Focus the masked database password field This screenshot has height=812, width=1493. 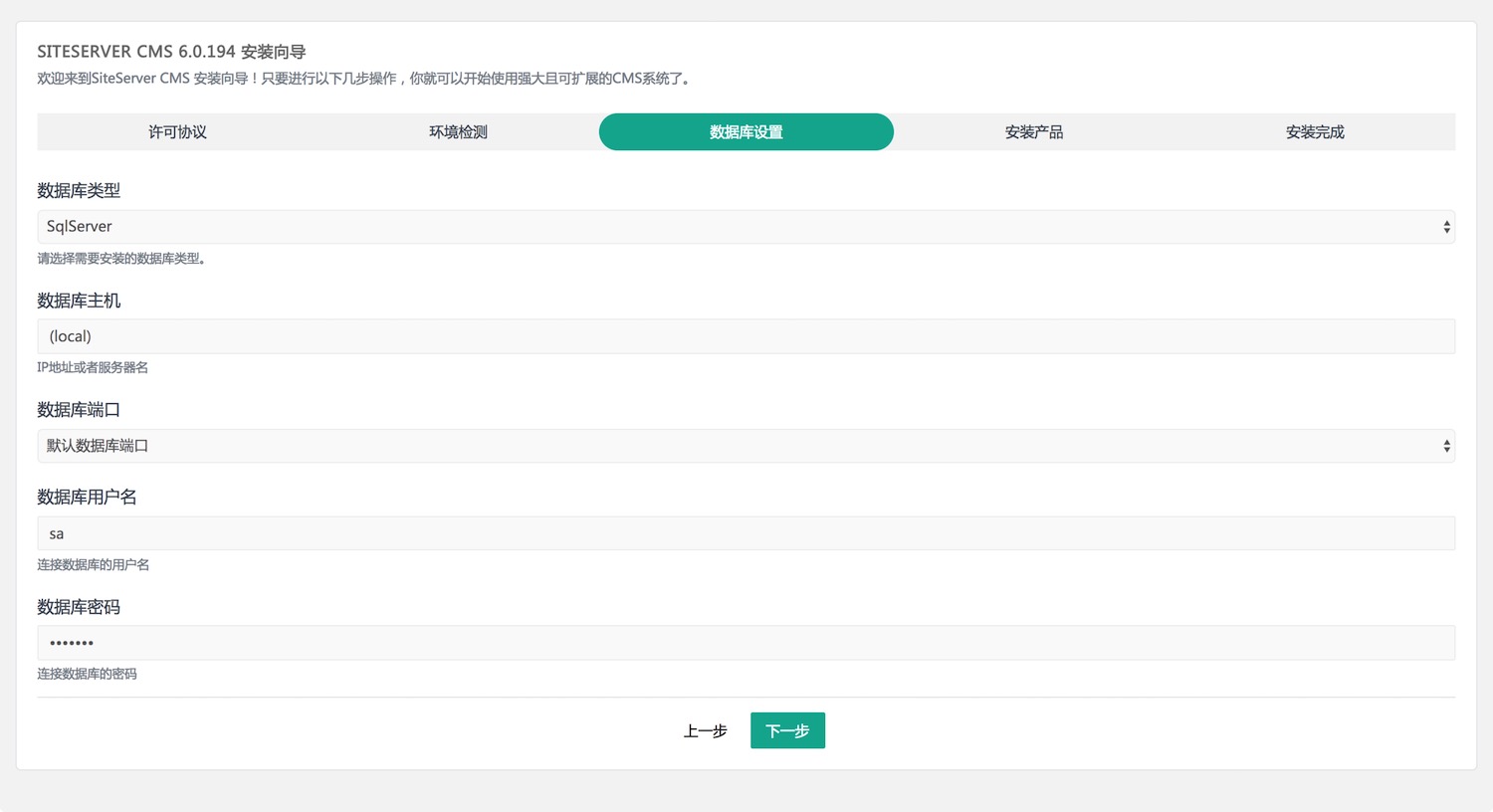[x=746, y=643]
